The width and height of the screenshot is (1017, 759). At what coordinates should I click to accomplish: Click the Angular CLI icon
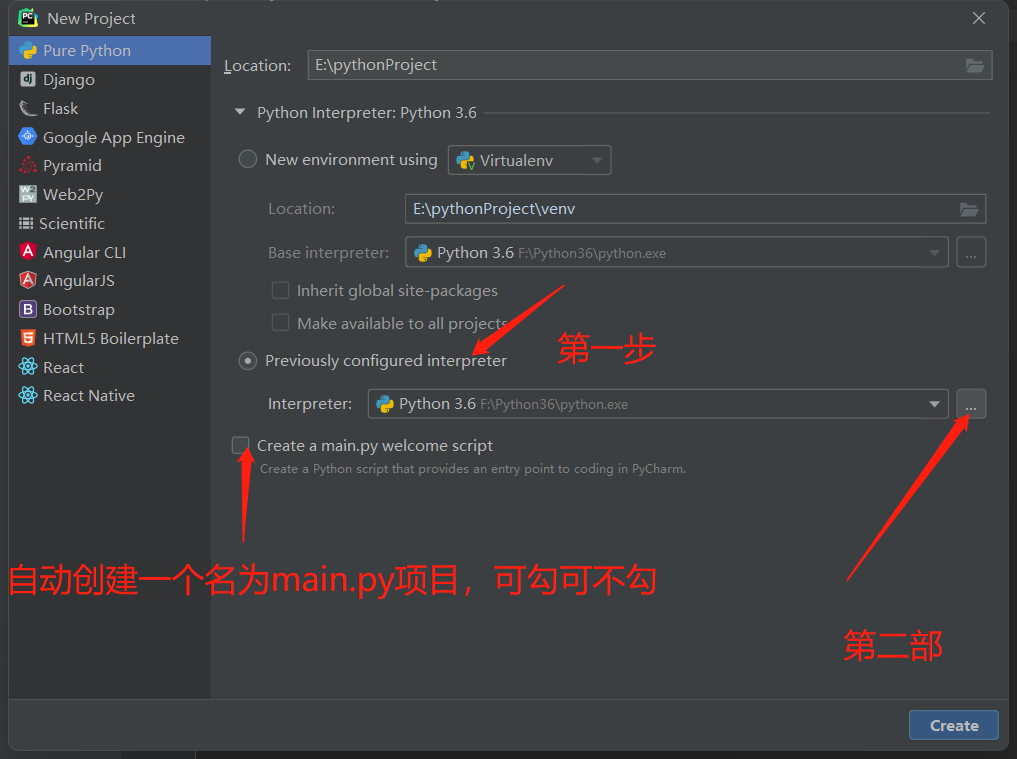(x=28, y=251)
